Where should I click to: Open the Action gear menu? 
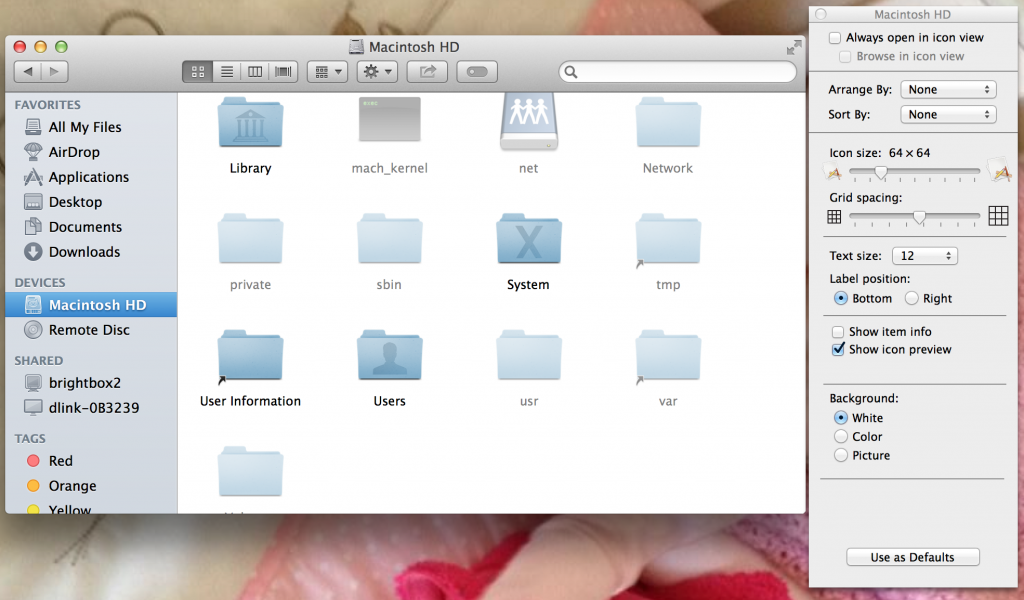[377, 72]
